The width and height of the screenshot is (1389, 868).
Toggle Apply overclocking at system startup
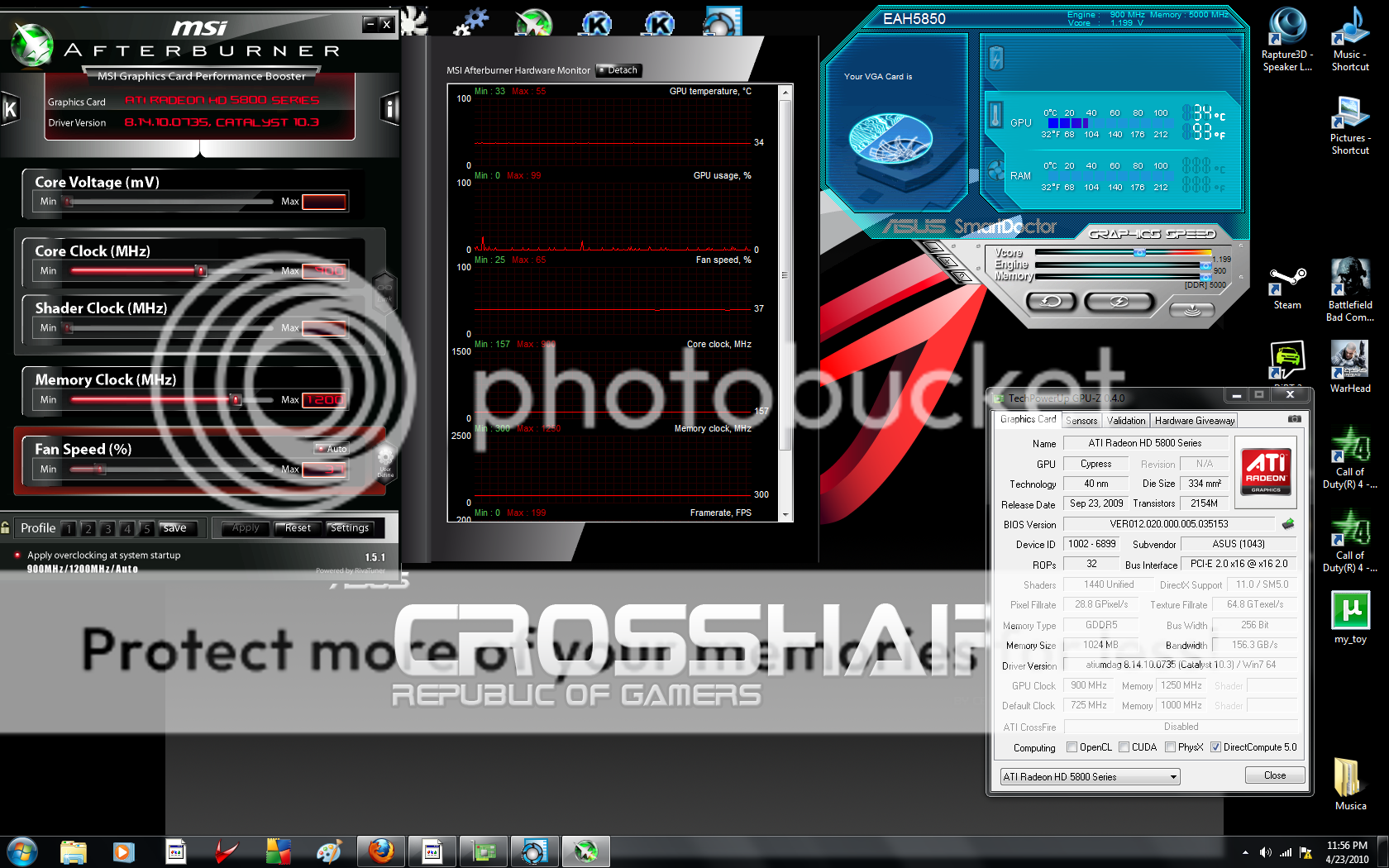pyautogui.click(x=17, y=556)
